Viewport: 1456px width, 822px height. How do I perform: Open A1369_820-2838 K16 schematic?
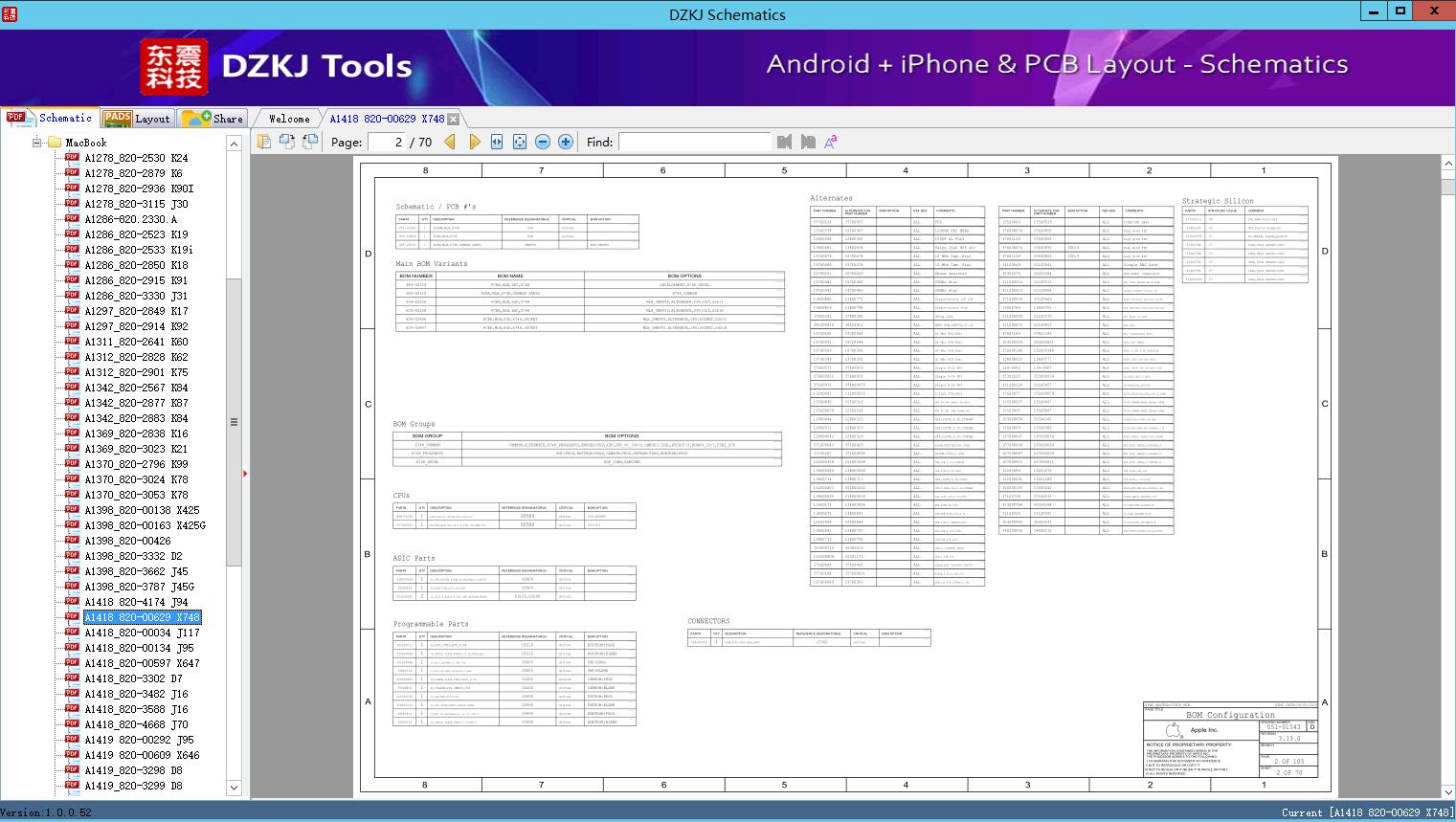click(136, 433)
